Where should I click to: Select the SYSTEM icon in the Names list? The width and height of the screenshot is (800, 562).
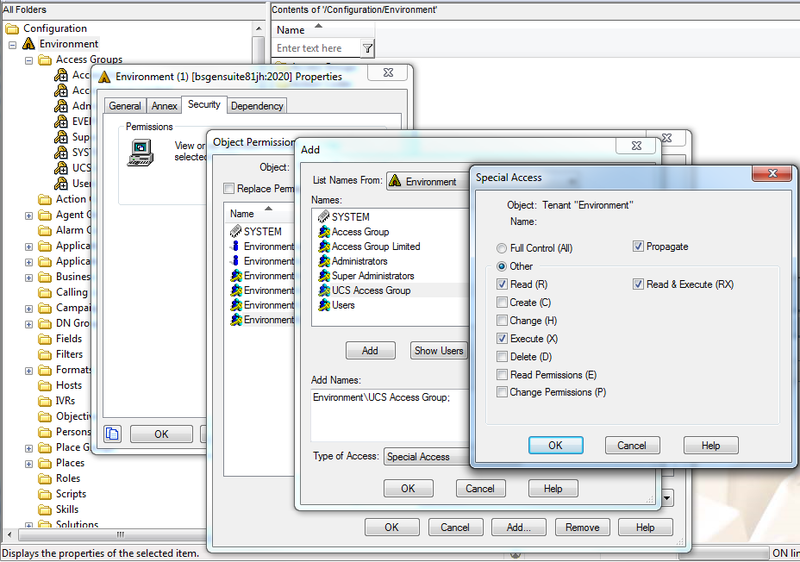click(324, 217)
